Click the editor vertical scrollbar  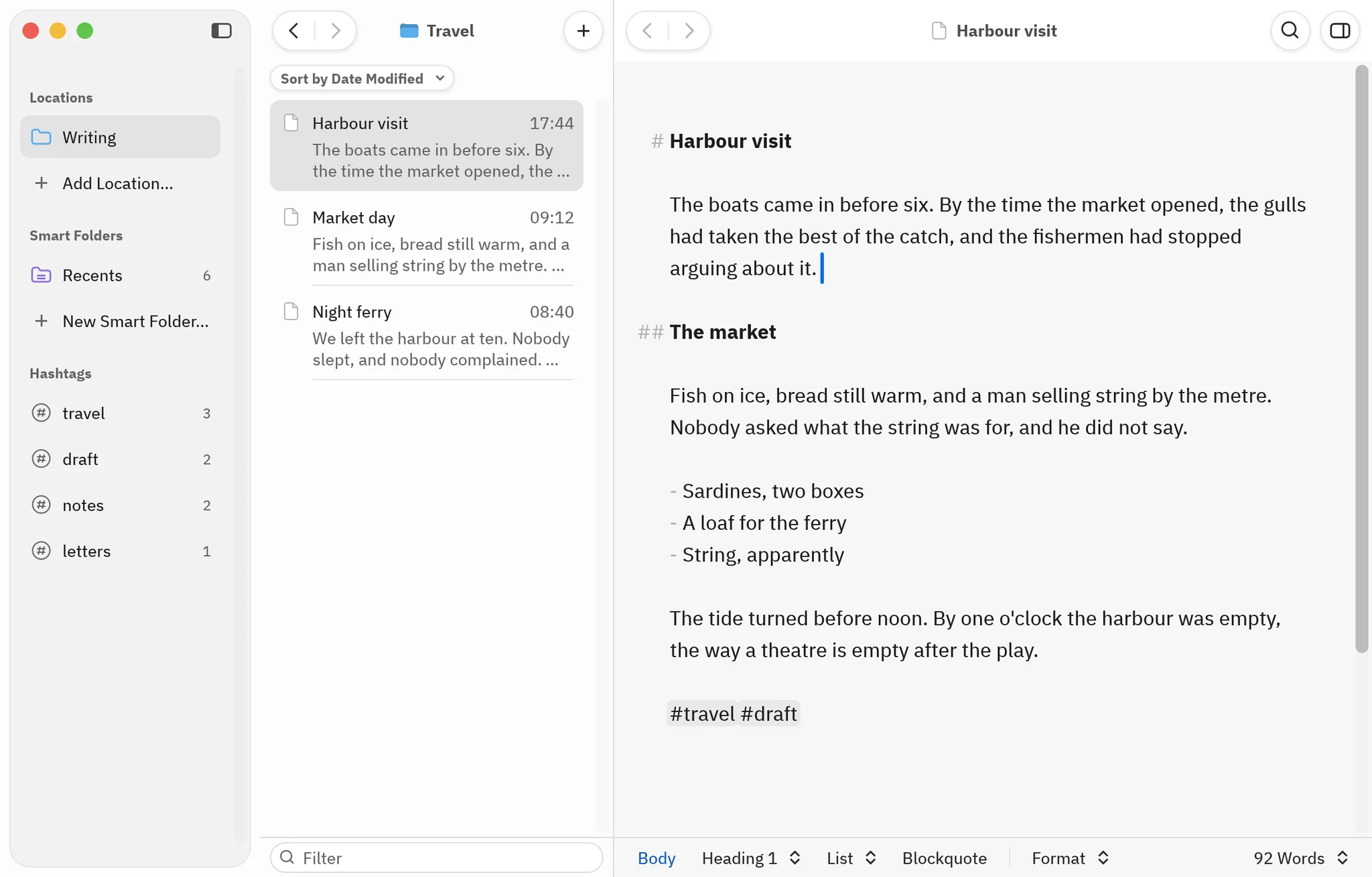point(1361,358)
